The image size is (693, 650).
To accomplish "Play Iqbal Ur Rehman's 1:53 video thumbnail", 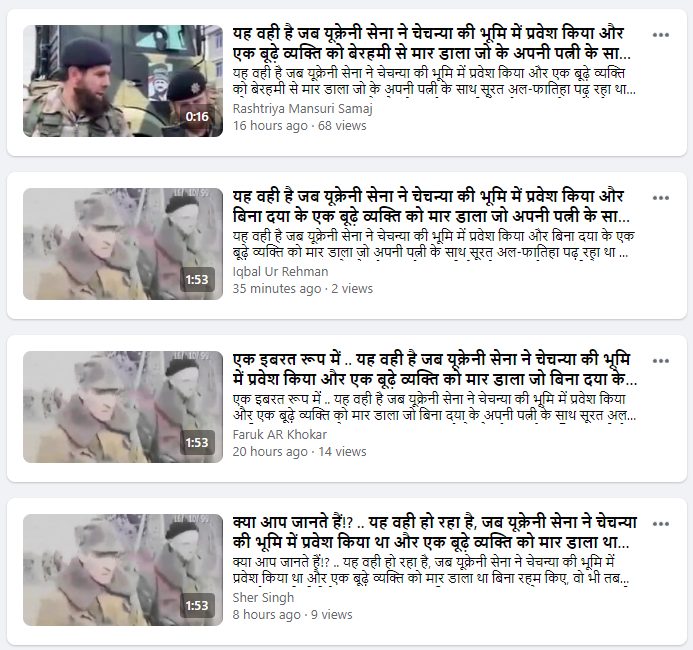I will (x=123, y=244).
